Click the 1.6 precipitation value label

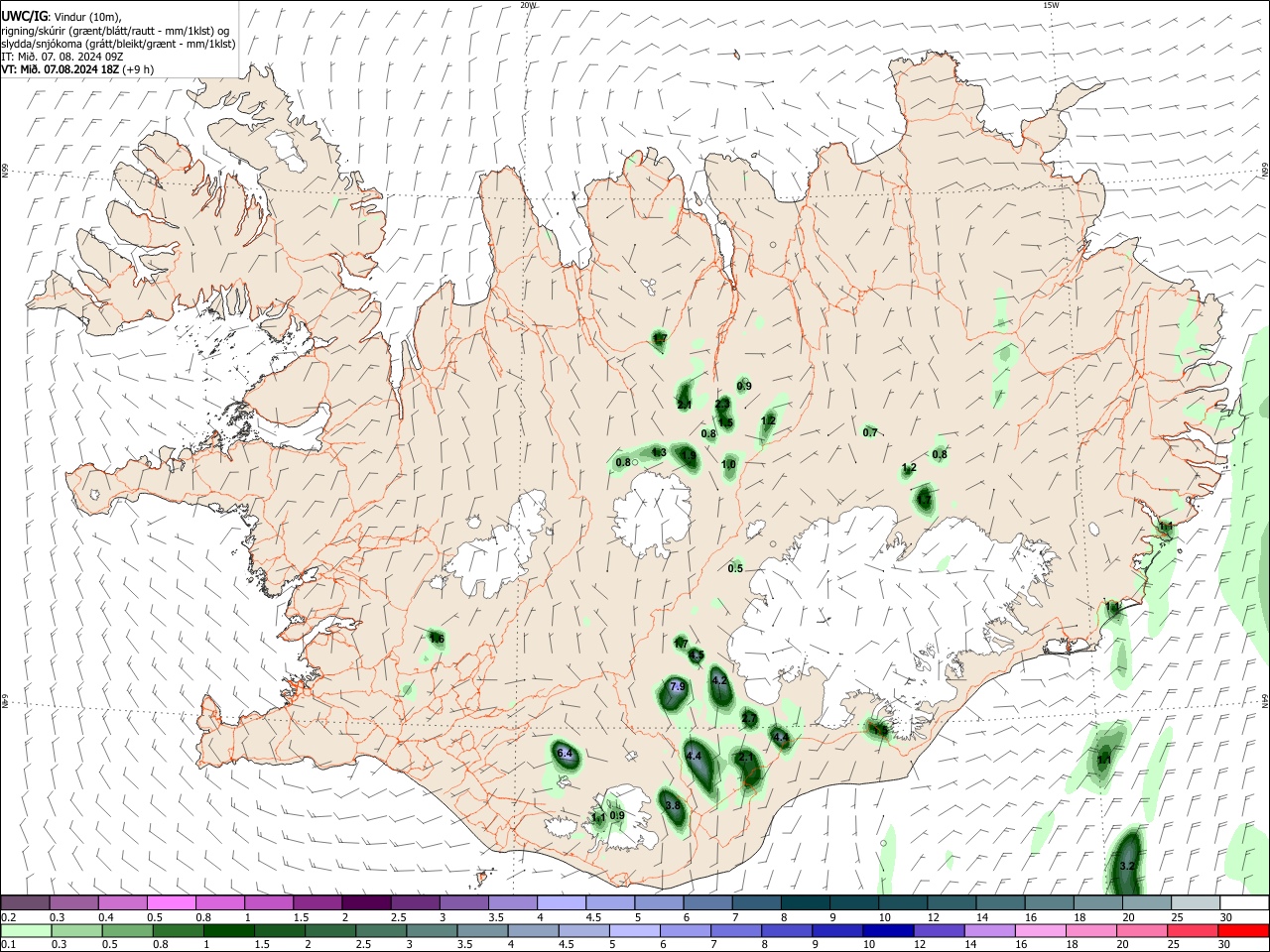(x=436, y=639)
